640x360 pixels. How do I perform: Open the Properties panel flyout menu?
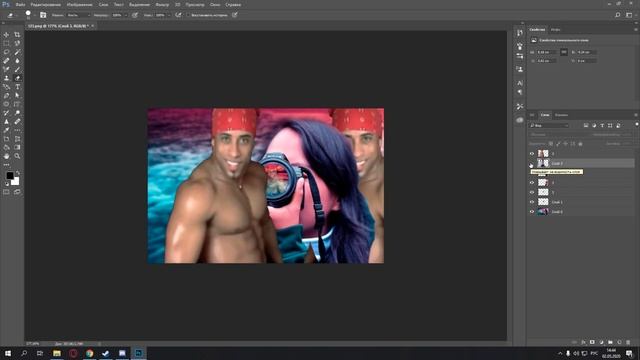(x=636, y=29)
